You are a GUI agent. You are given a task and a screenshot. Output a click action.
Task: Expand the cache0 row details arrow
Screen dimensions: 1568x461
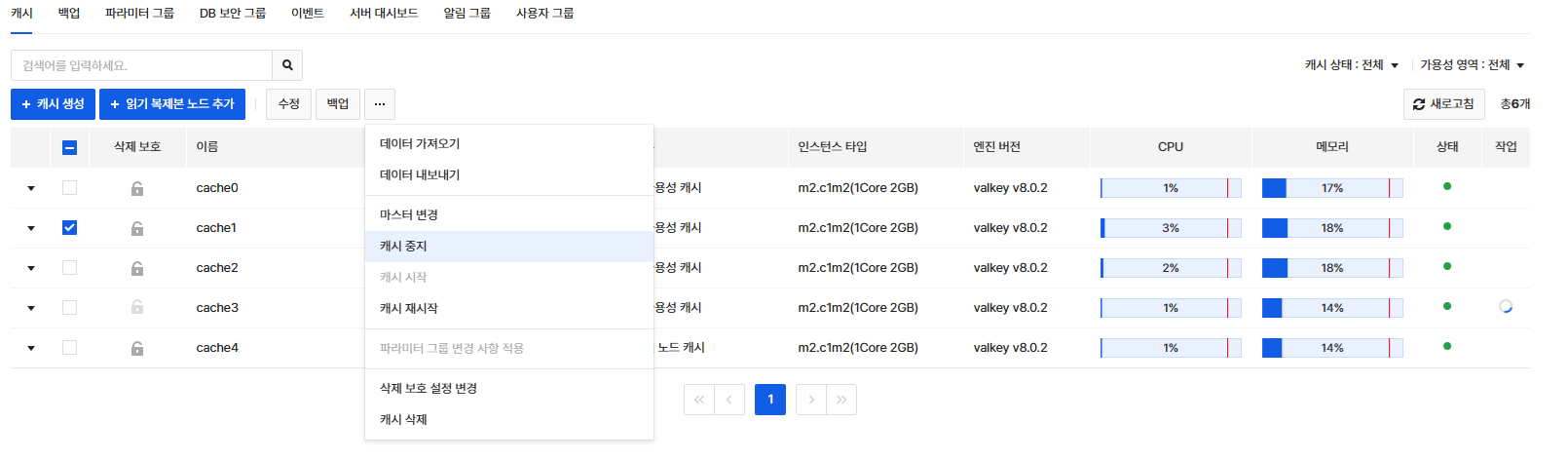[x=31, y=188]
